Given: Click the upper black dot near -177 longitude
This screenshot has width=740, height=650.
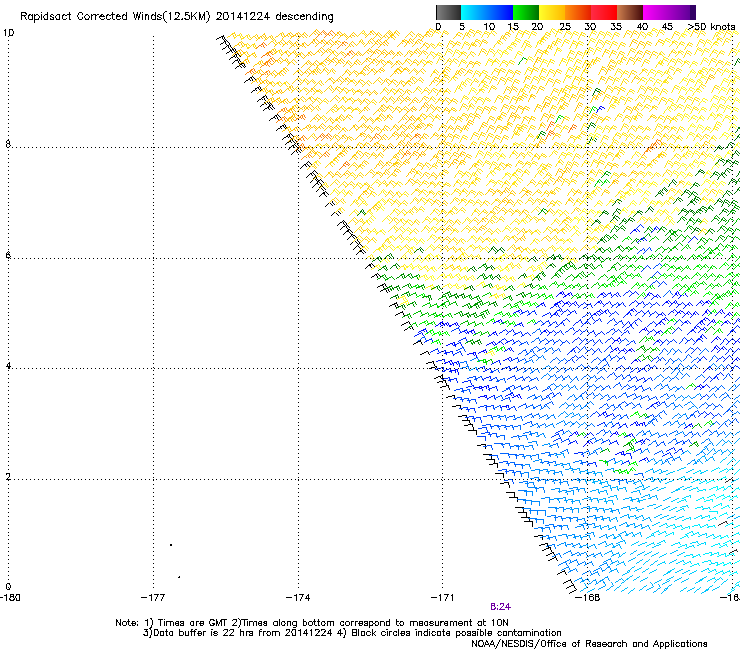Looking at the screenshot, I should pyautogui.click(x=171, y=545).
